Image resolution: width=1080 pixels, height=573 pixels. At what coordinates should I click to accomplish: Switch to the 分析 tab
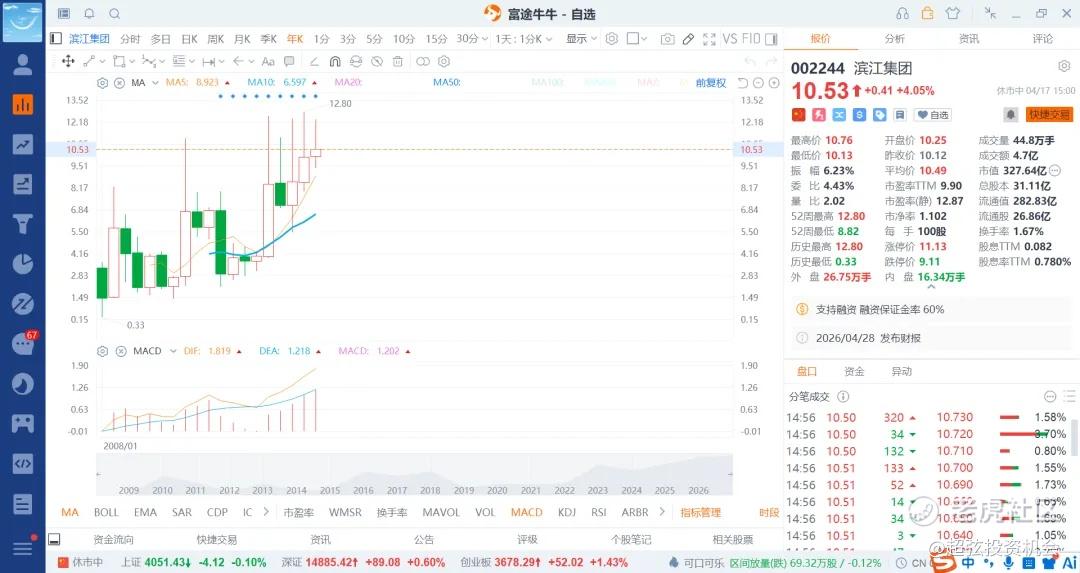(895, 39)
